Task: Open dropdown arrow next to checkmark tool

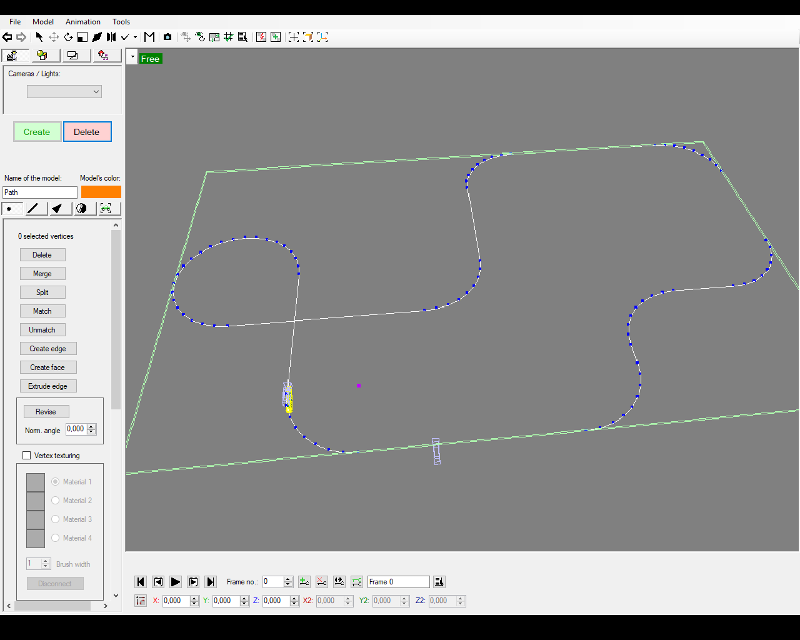Action: point(136,37)
